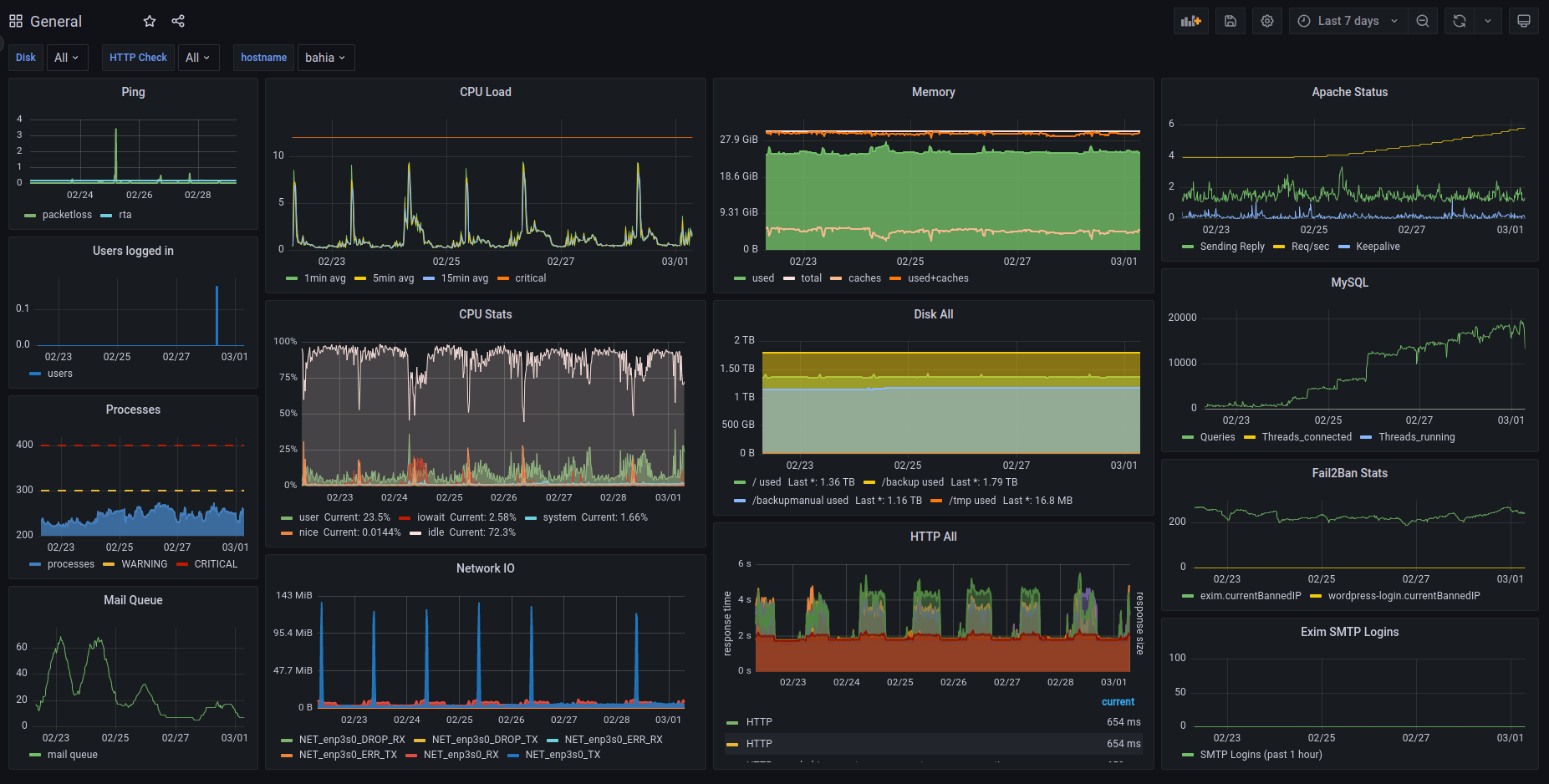Open the CPU Load panel title menu
1549x784 pixels.
(486, 92)
